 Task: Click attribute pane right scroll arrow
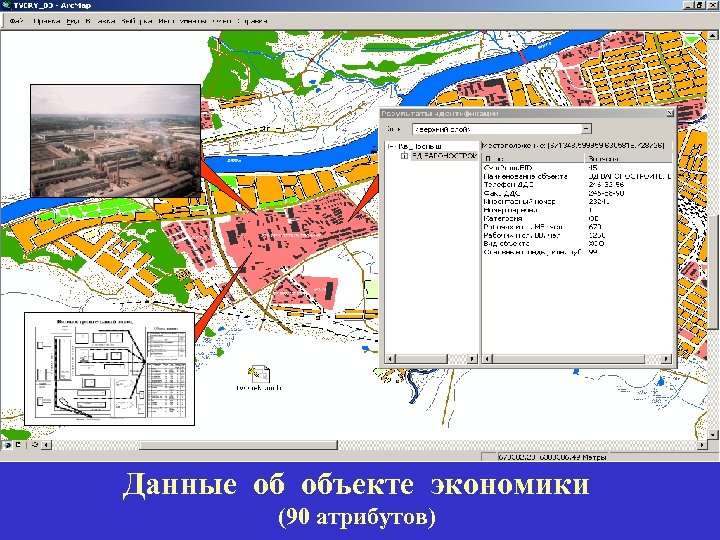point(666,359)
